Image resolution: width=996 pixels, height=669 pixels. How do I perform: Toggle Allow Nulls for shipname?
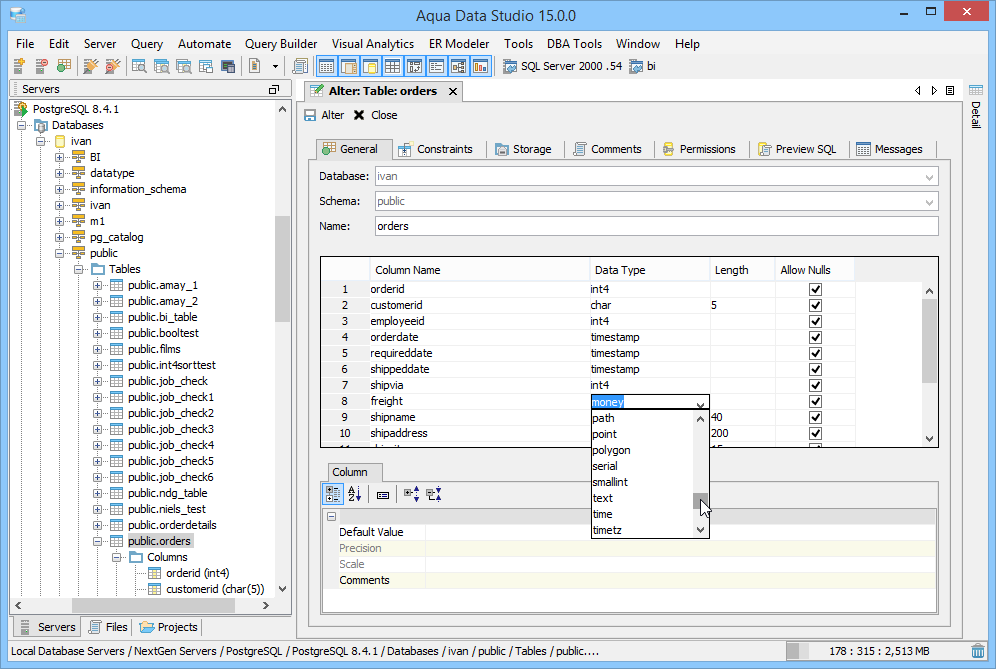pyautogui.click(x=816, y=417)
